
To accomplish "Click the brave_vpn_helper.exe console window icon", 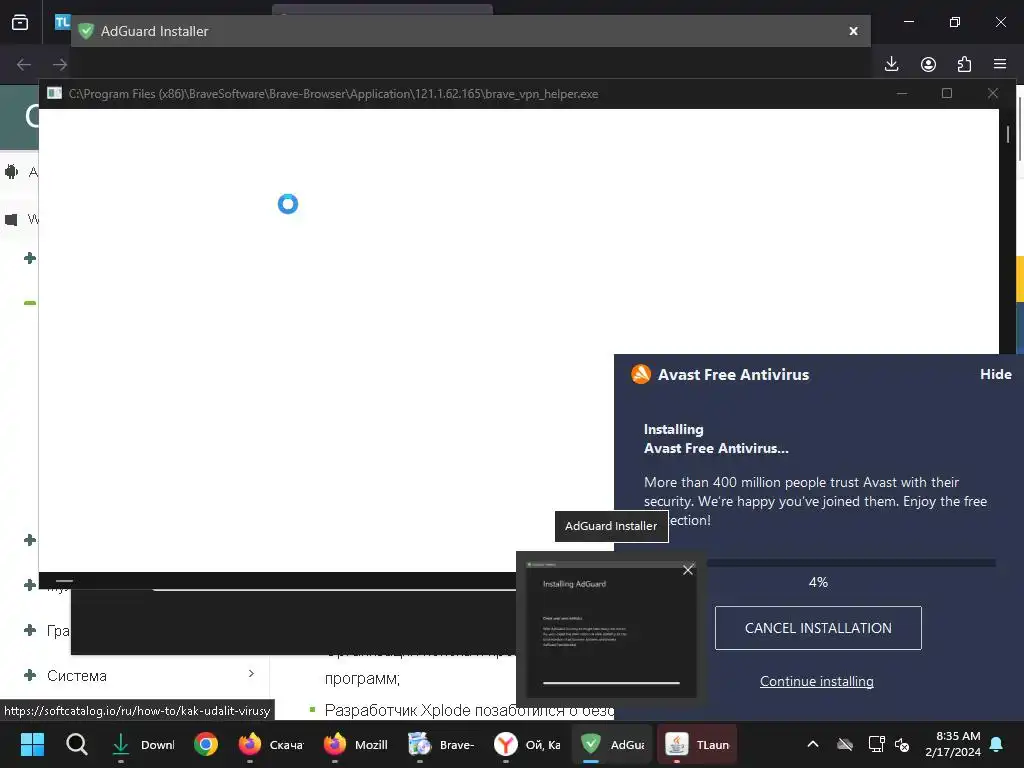I will point(55,93).
